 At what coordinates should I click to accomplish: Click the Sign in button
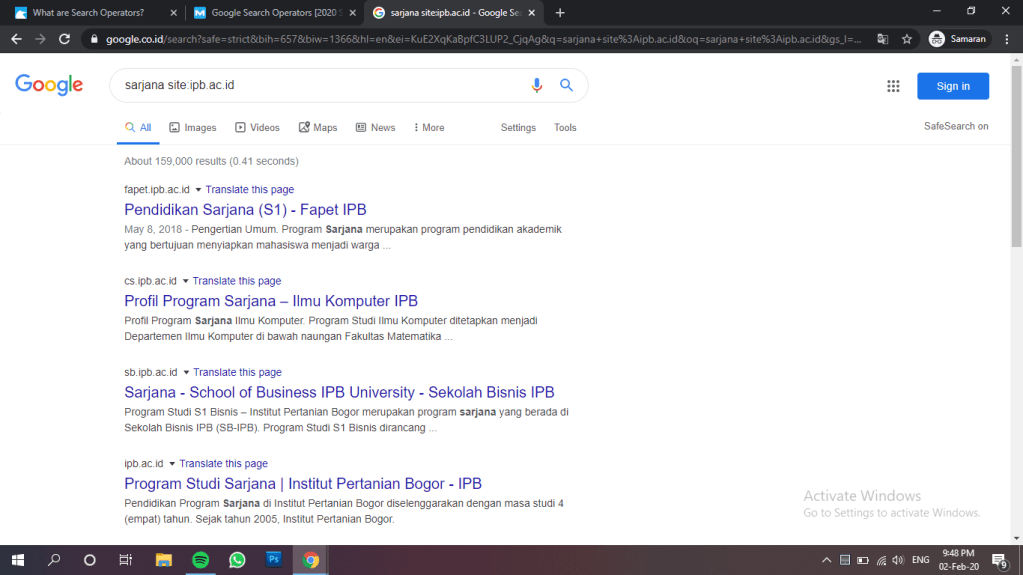[952, 86]
